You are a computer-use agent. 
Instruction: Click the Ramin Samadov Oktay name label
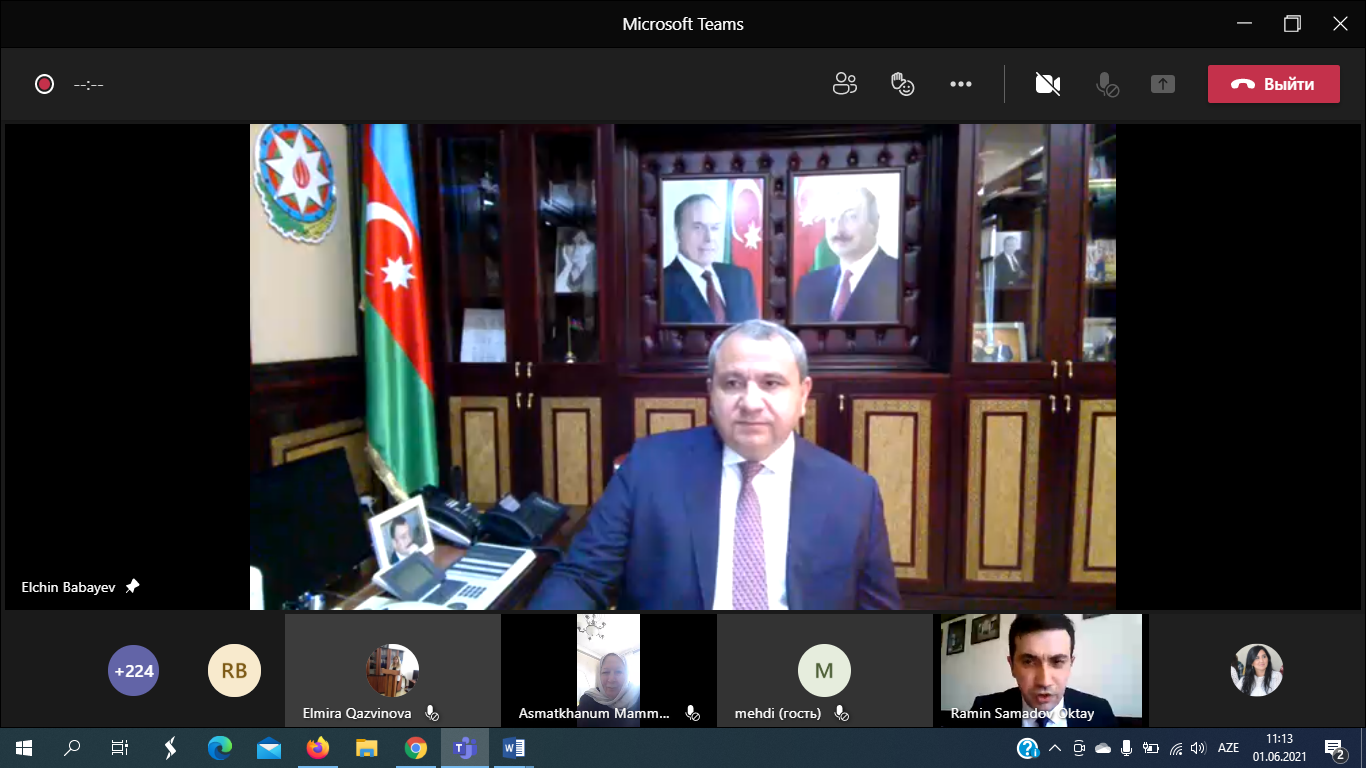tap(1022, 714)
